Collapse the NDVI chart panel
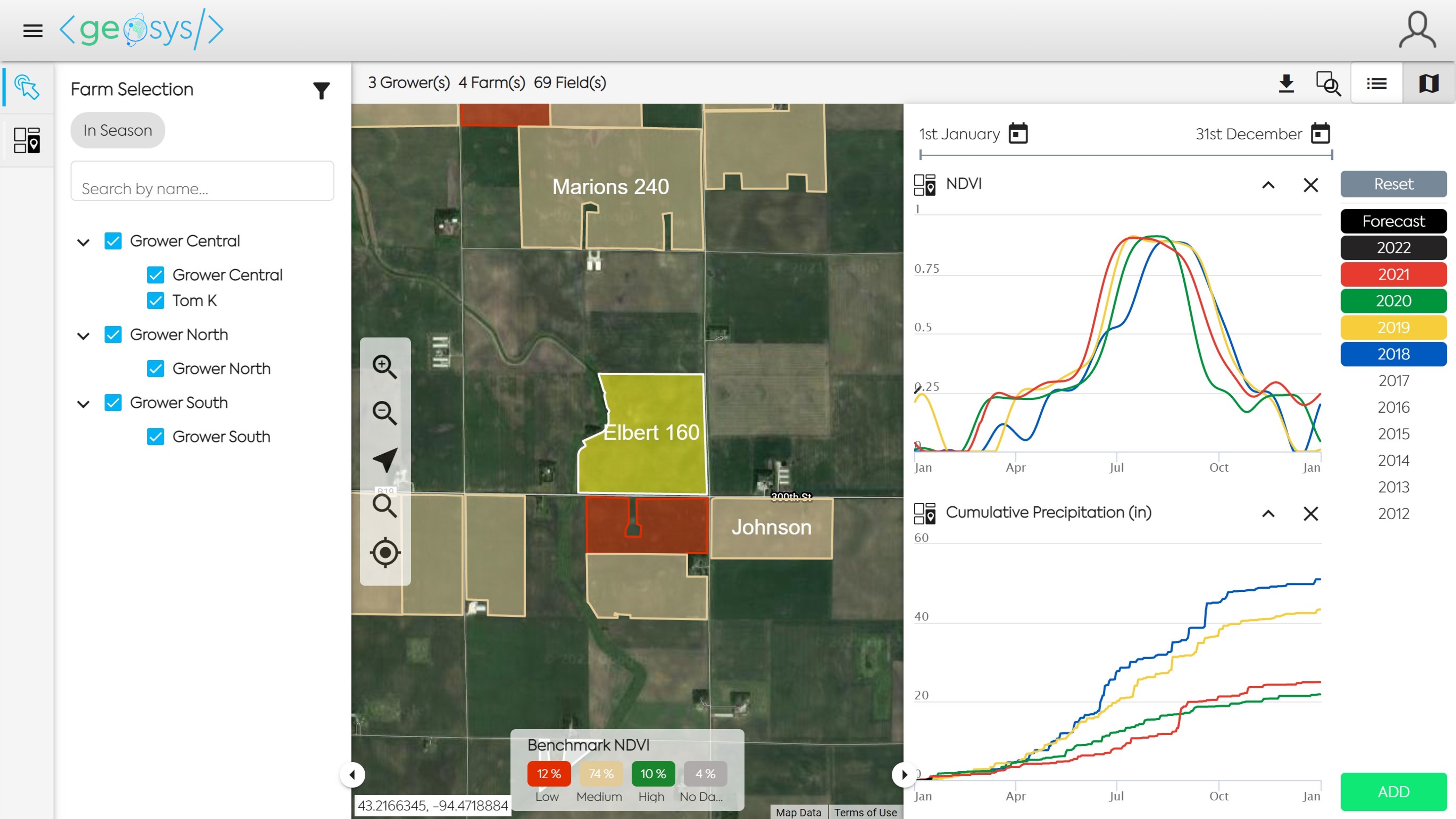 [x=1268, y=185]
